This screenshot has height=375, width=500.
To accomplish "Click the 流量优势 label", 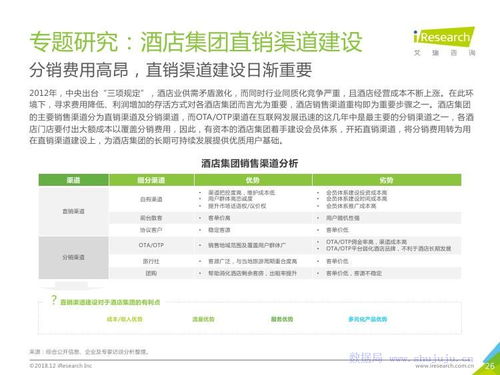I will [x=203, y=319].
